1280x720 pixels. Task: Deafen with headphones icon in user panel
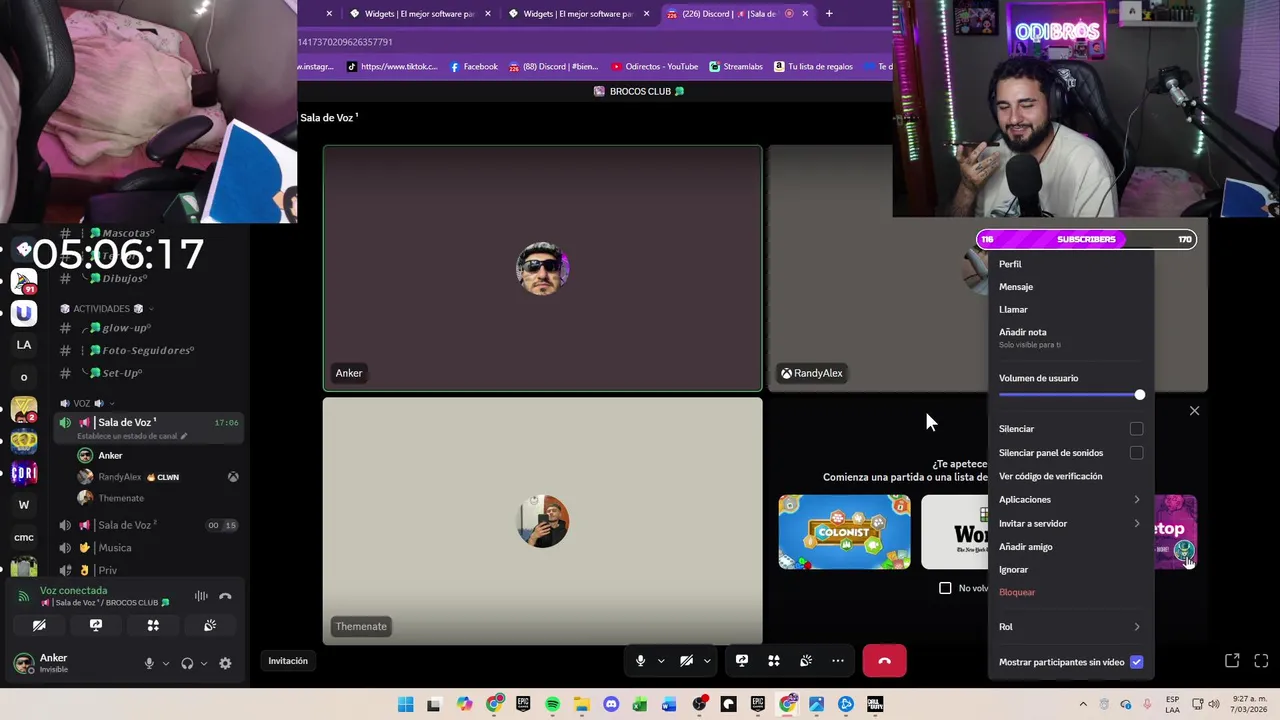coord(187,663)
